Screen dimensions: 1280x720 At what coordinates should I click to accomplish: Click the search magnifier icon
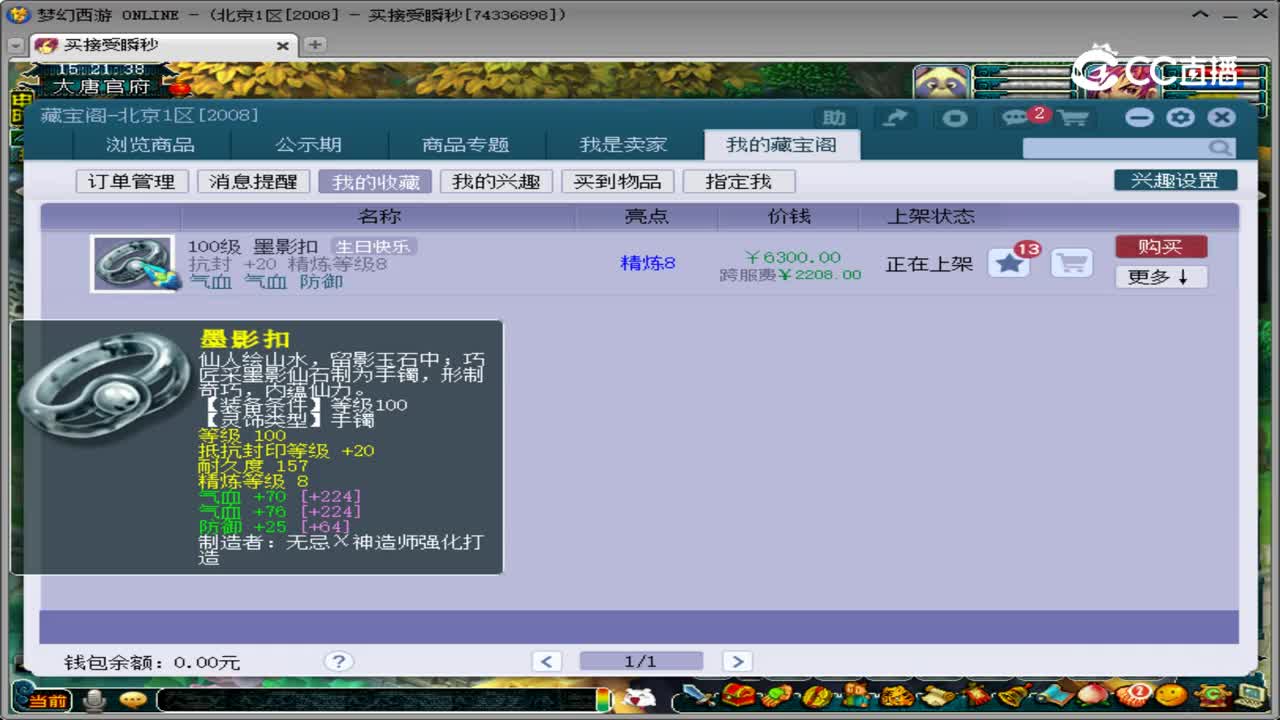coord(1219,148)
